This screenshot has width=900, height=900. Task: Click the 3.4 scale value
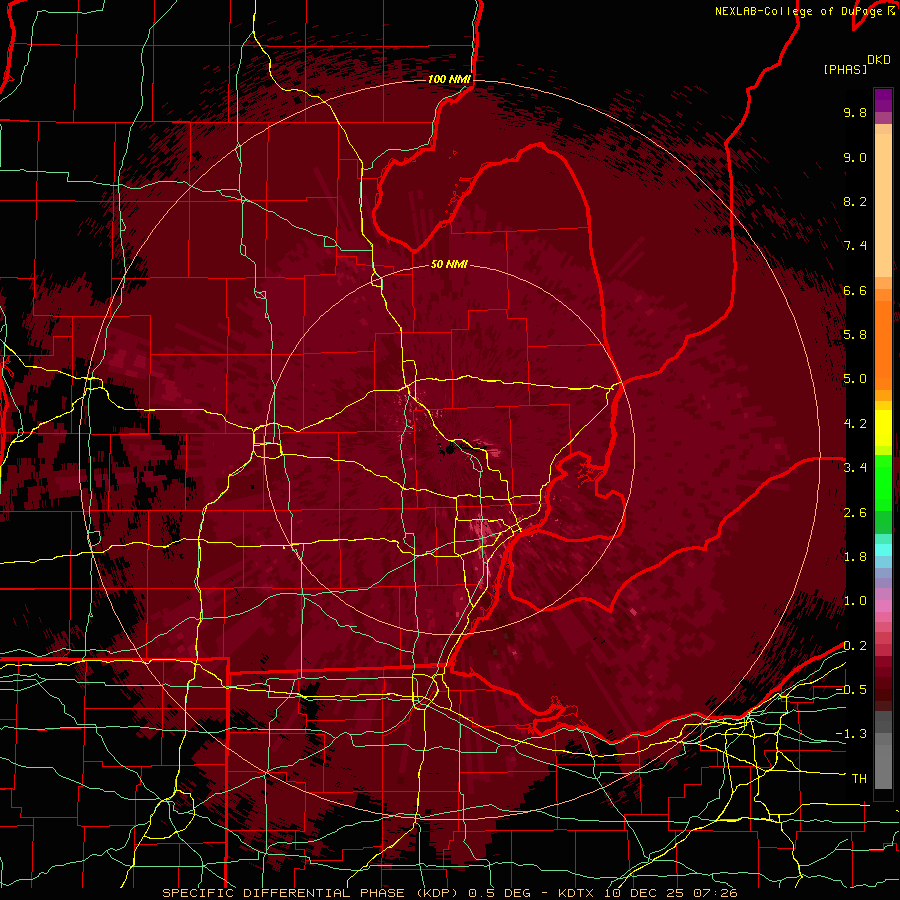coord(855,468)
